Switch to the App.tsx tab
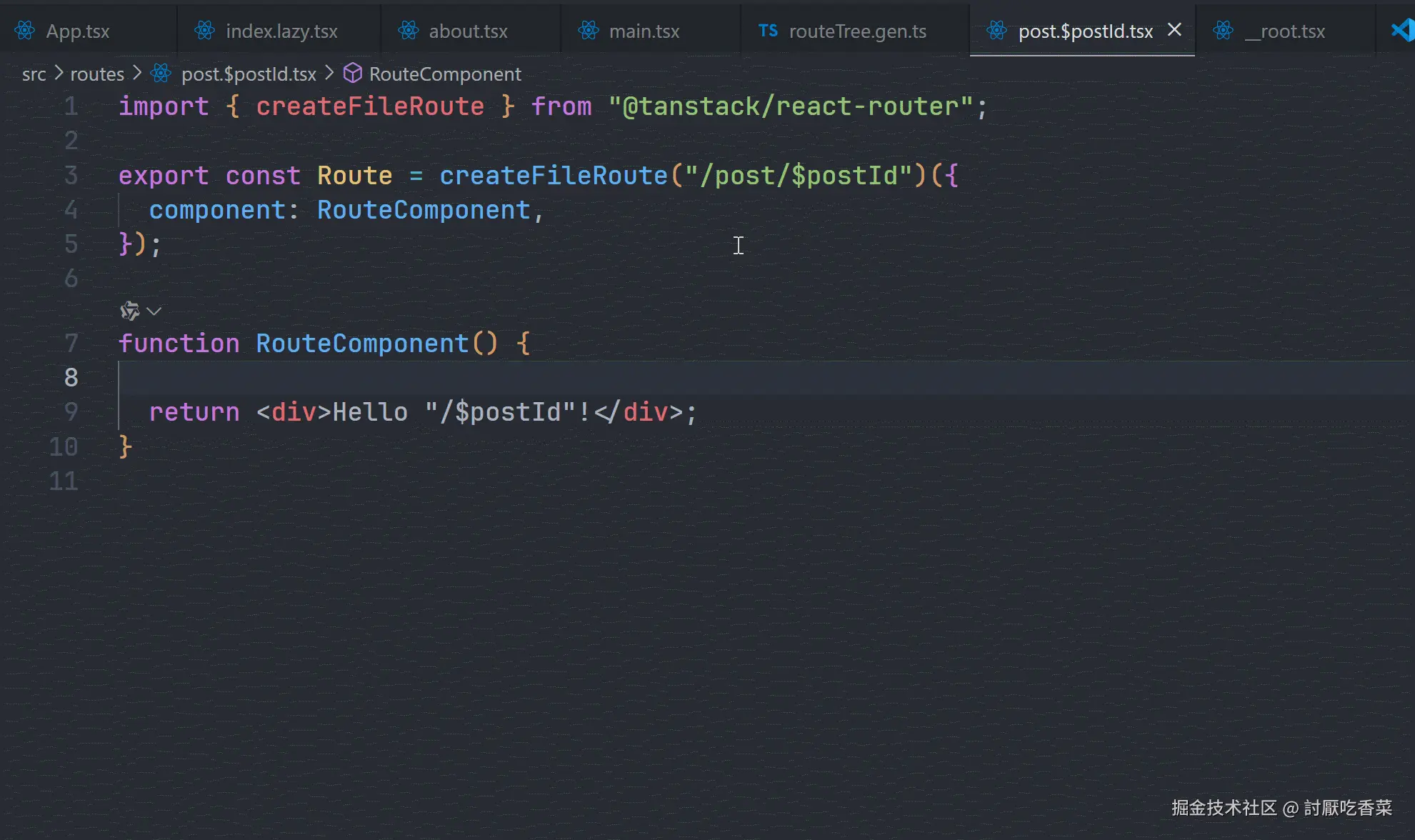 [x=77, y=31]
